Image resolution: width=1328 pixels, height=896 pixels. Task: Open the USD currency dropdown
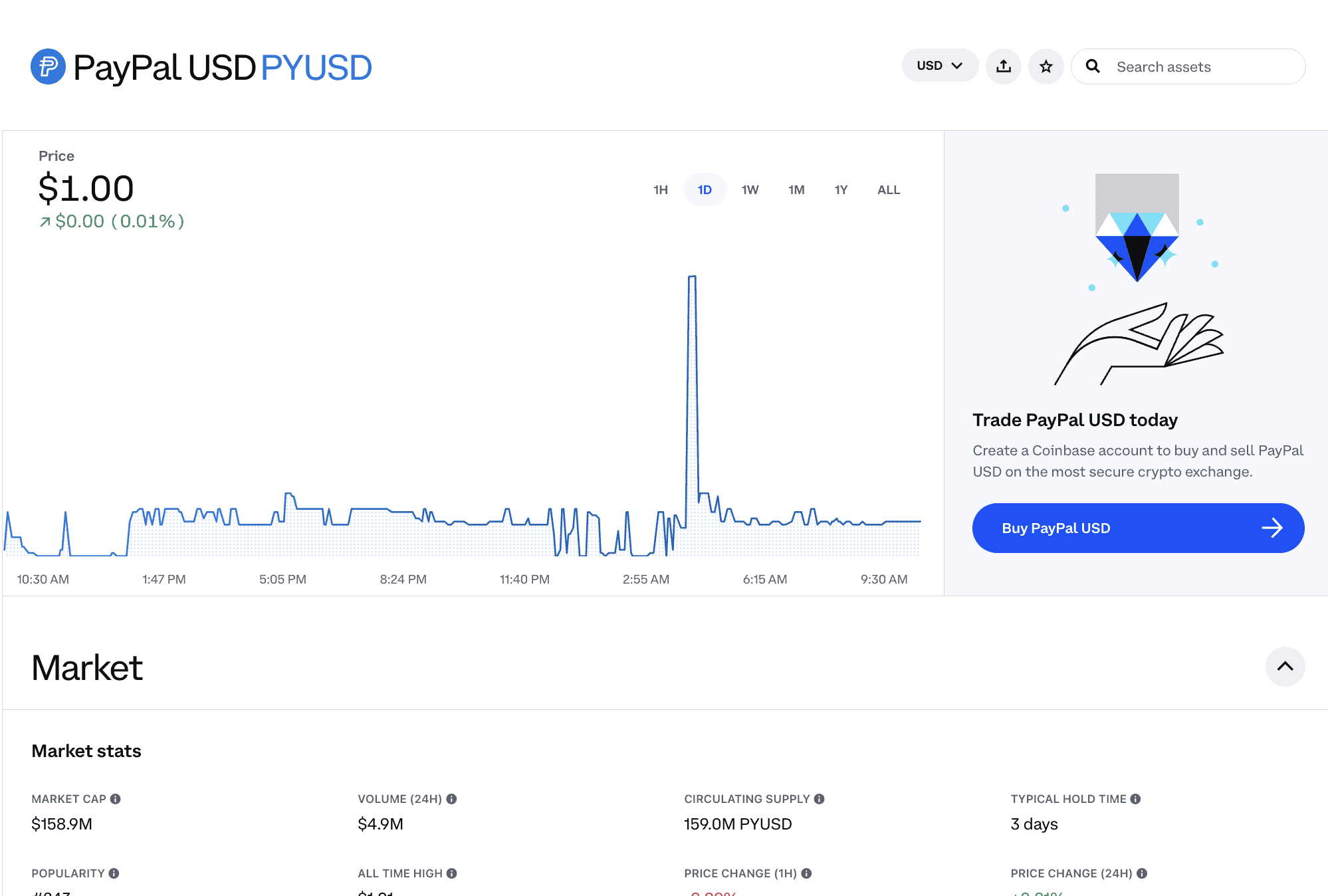939,66
